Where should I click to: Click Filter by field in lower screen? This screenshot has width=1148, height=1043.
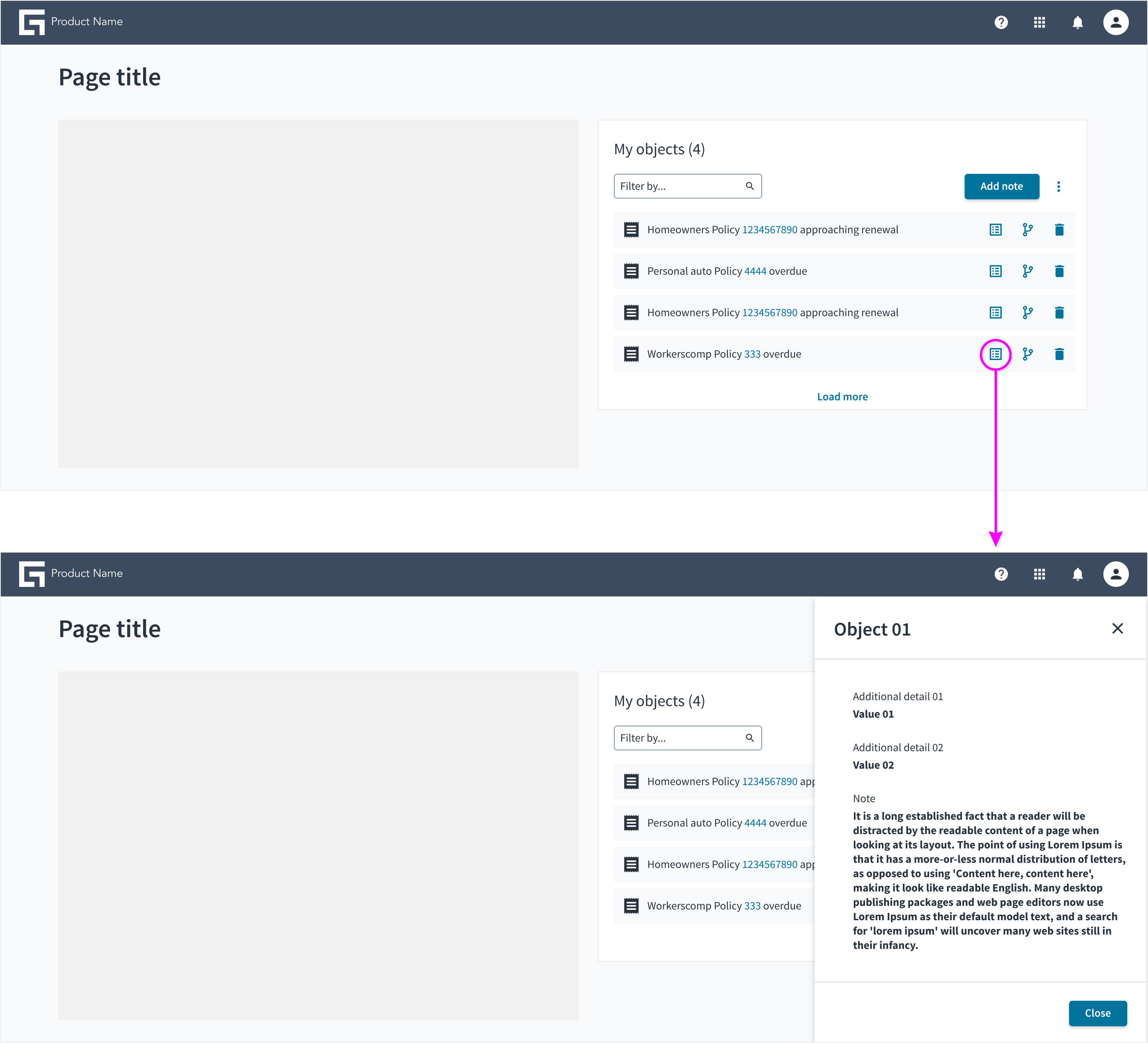coord(687,738)
